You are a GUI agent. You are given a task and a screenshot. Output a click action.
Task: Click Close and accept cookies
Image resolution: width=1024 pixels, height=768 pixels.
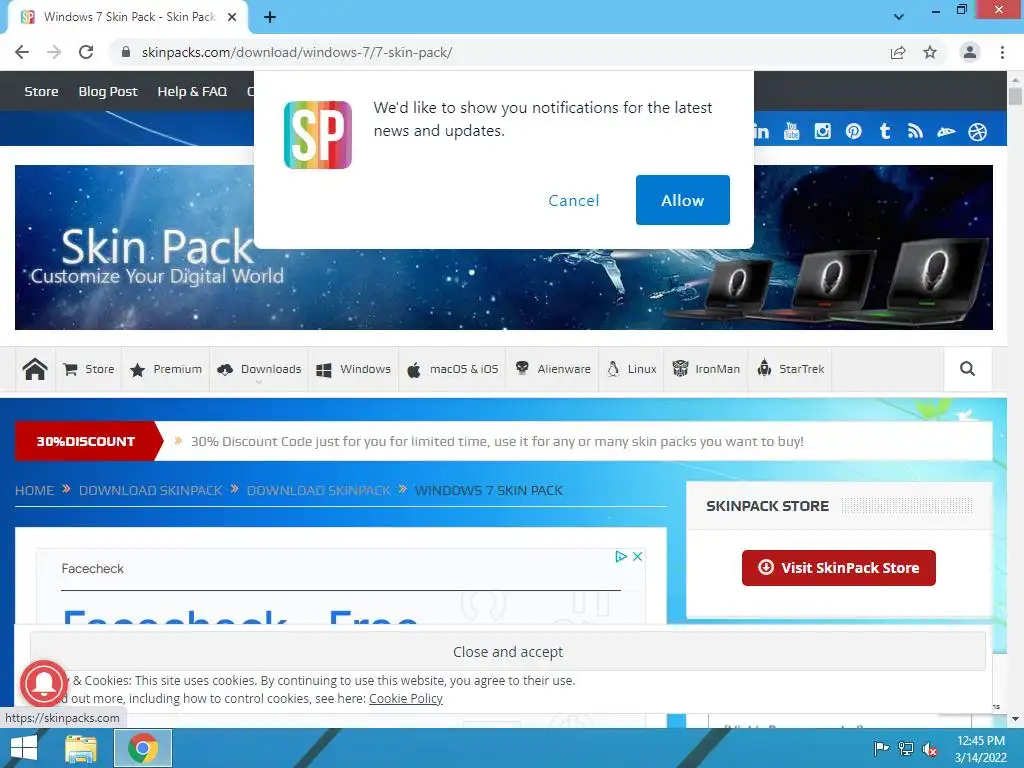tap(507, 652)
